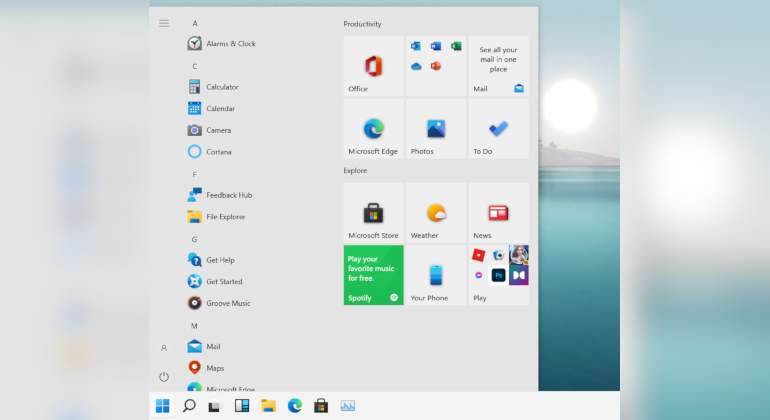
Task: Click the Start button on taskbar
Action: pos(163,406)
